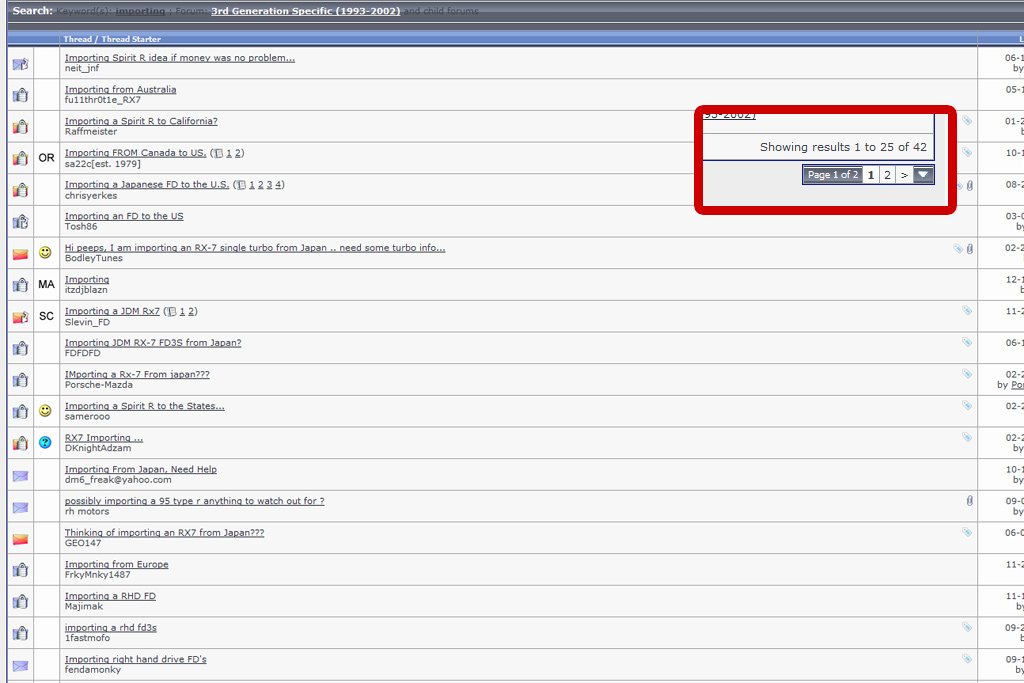Image resolution: width=1024 pixels, height=683 pixels.
Task: Open '3rd Generation Specific (1993-2002)' forum link
Action: tap(306, 11)
